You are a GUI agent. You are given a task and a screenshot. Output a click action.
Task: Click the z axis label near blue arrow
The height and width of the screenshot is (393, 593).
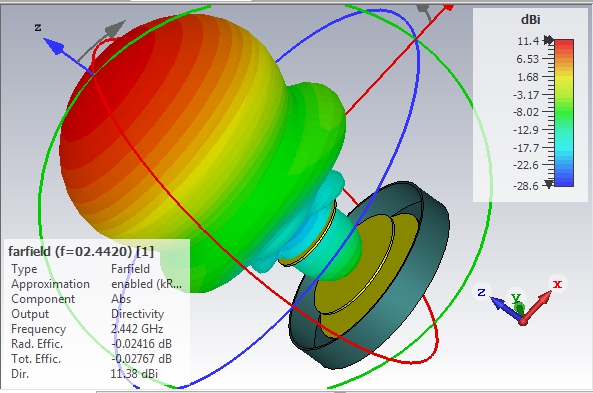[x=37, y=27]
